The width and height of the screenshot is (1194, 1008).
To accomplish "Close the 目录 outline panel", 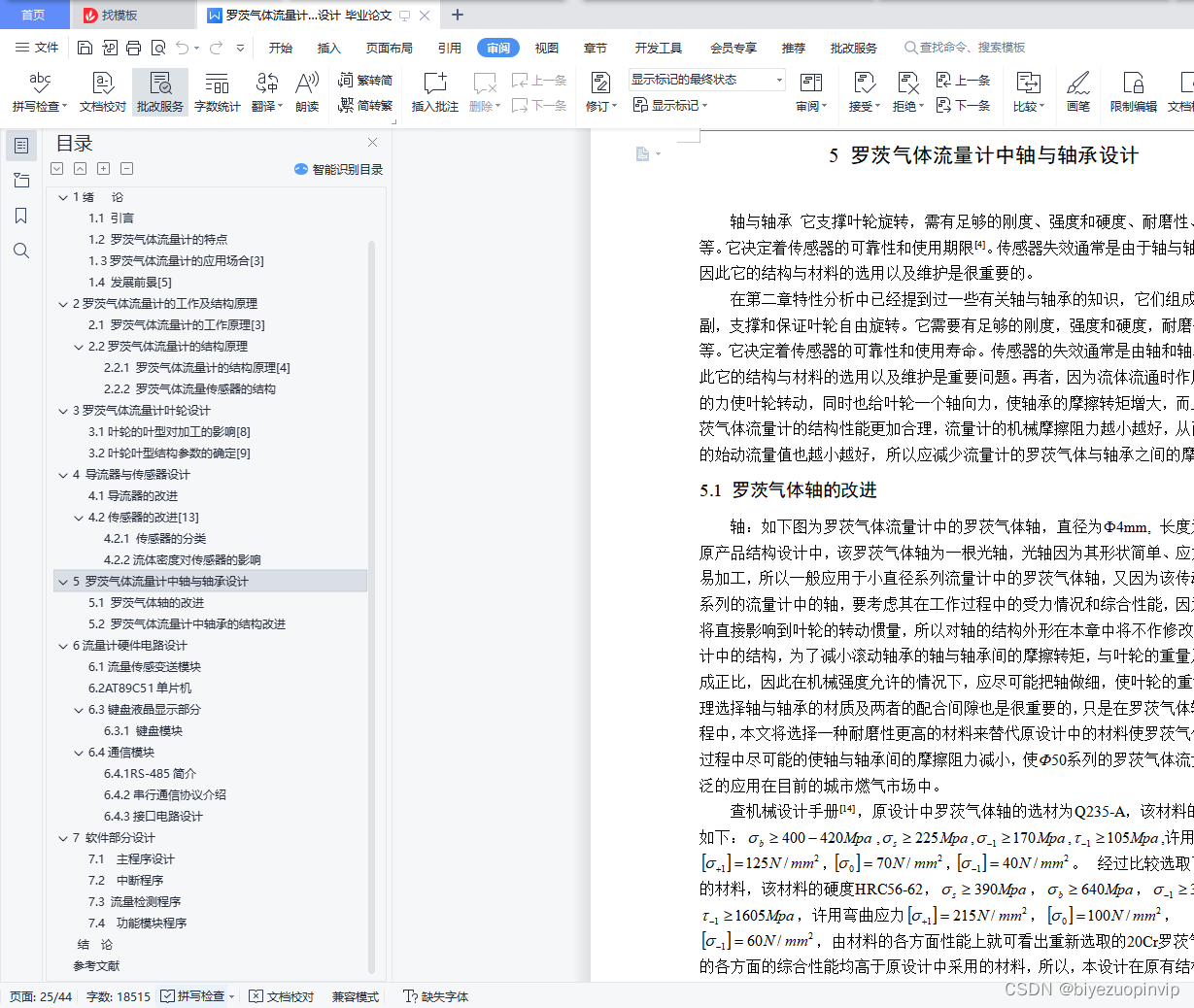I will click(372, 143).
